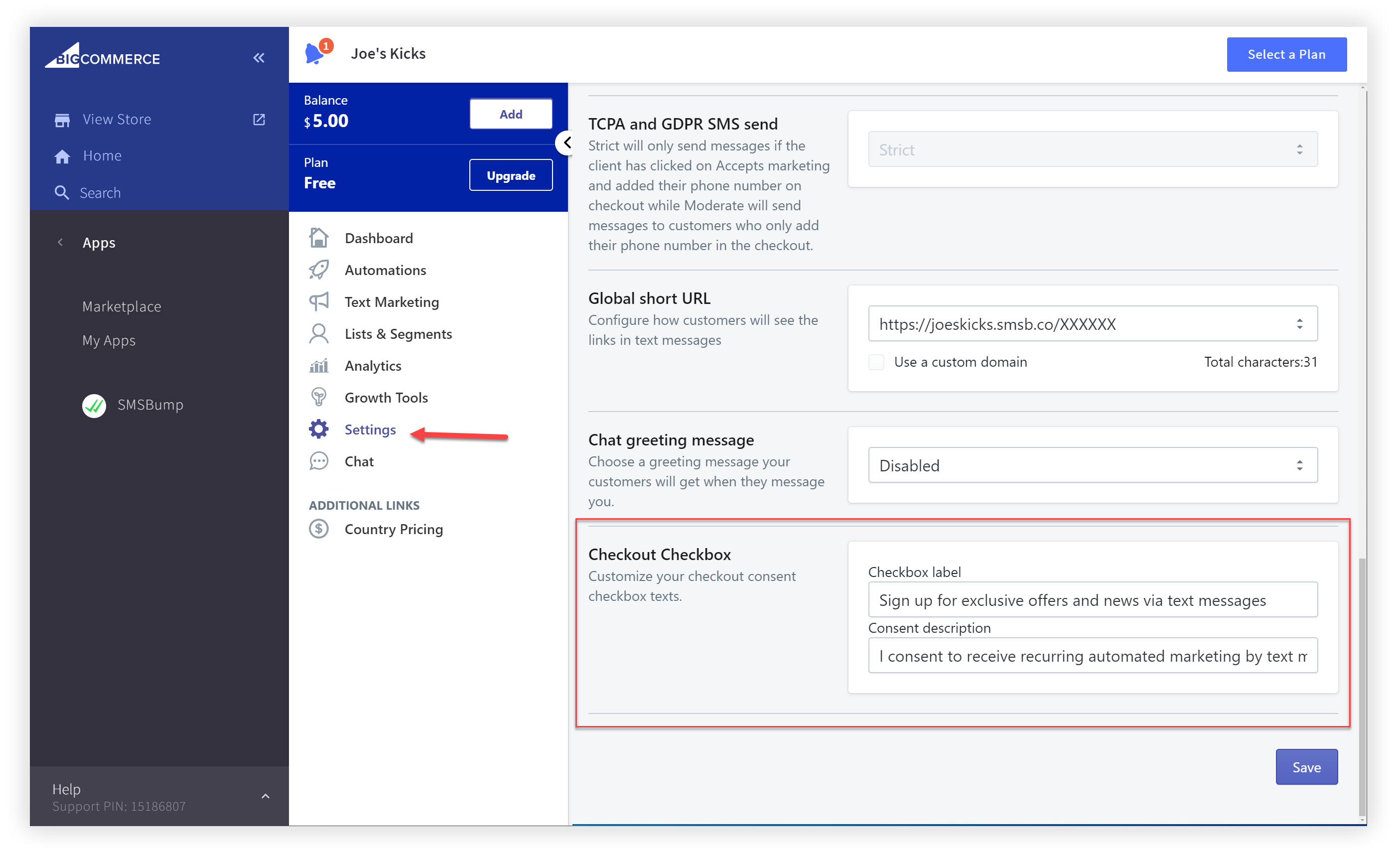Click the Consent description input field
This screenshot has height=859, width=1400.
[x=1093, y=656]
